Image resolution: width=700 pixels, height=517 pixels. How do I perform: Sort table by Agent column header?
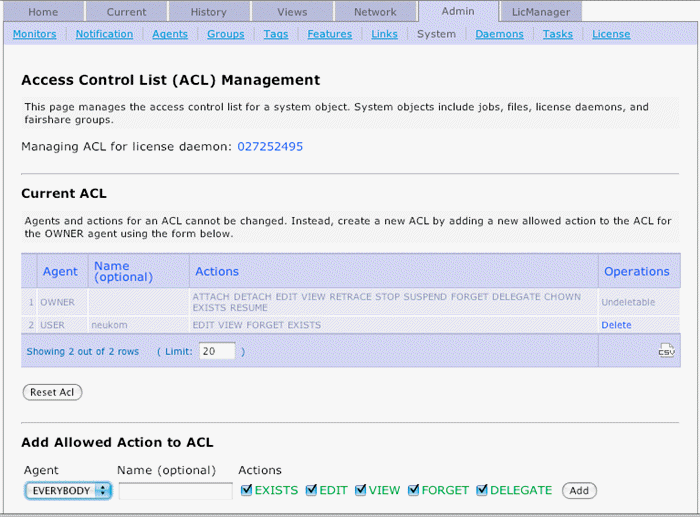60,271
